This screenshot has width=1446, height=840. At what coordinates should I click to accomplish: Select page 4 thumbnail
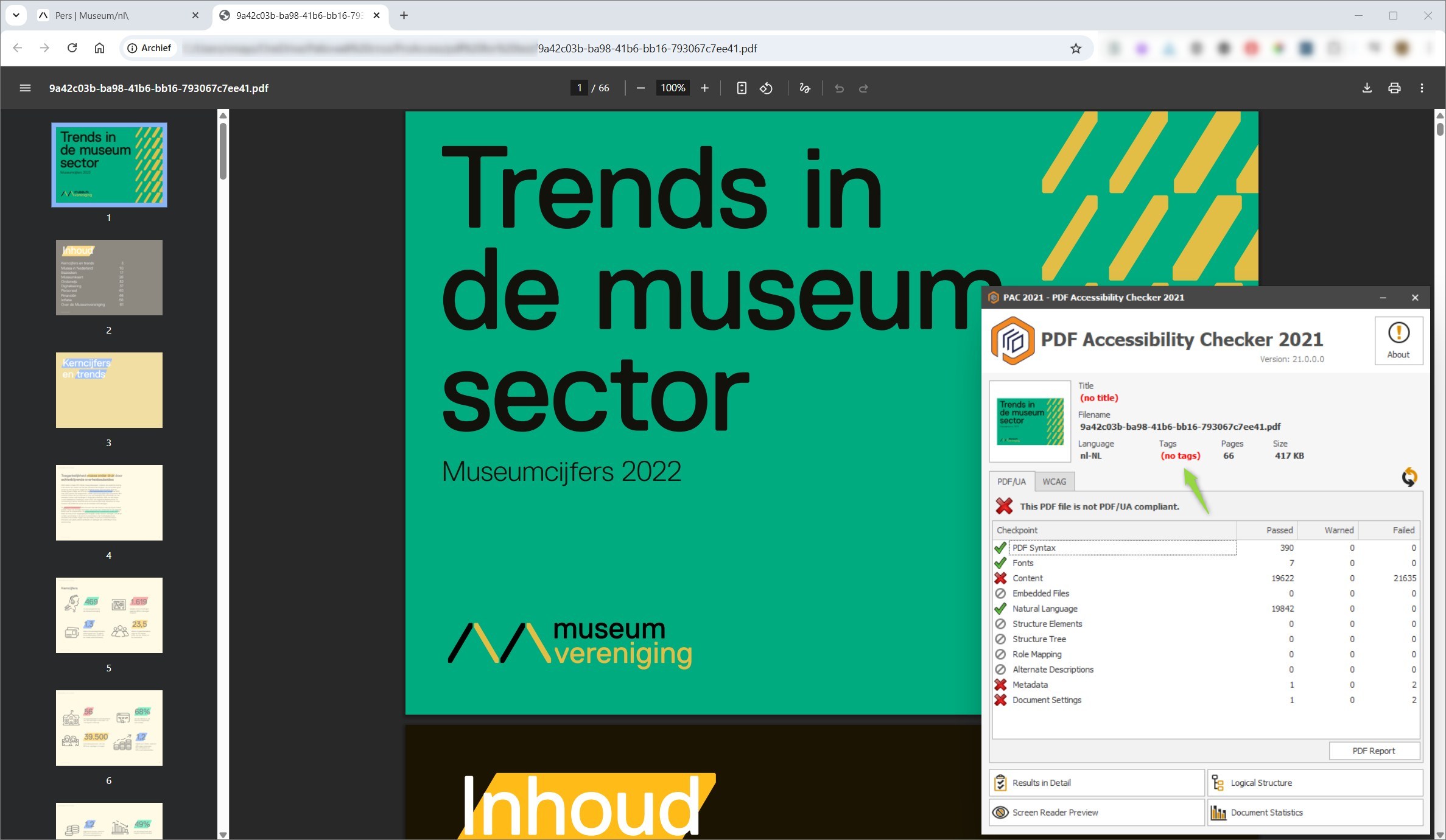pos(109,503)
